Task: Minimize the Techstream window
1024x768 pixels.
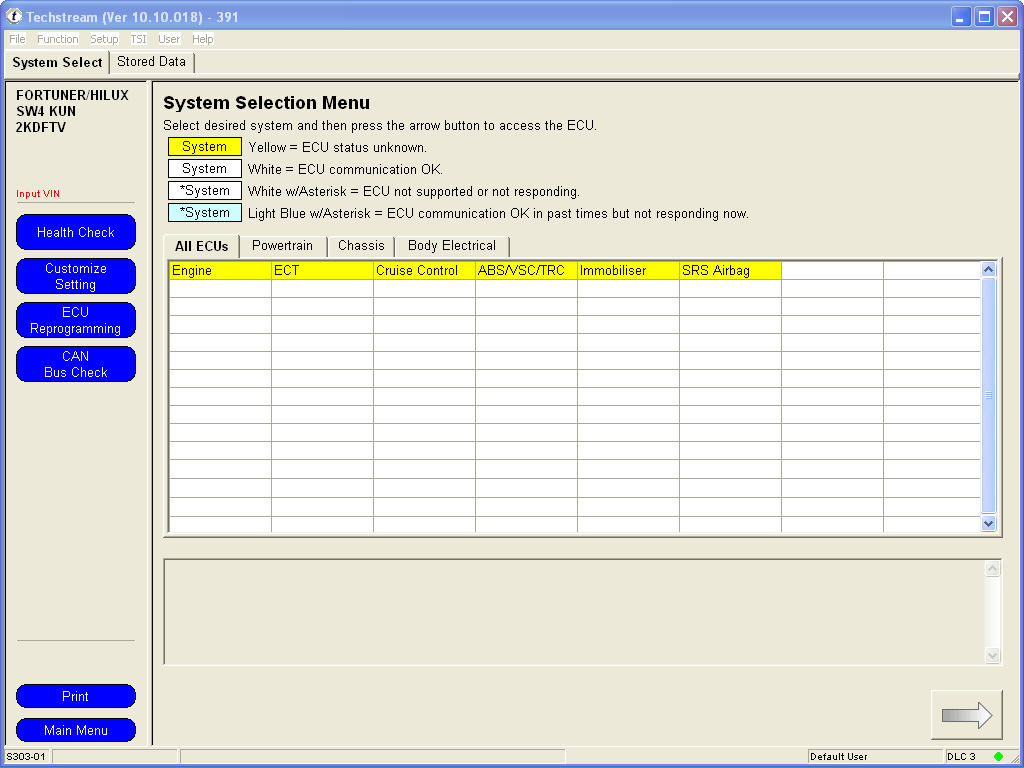Action: point(961,16)
